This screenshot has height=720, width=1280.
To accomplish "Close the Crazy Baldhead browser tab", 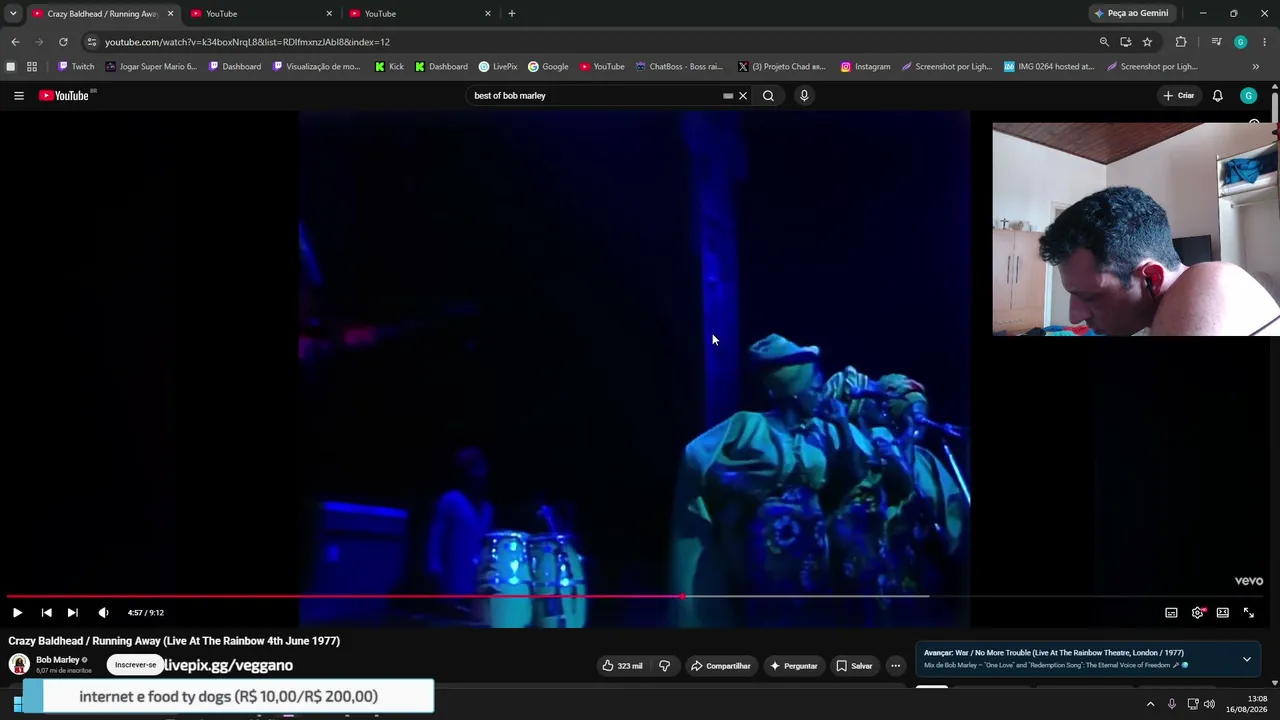I will coord(170,14).
